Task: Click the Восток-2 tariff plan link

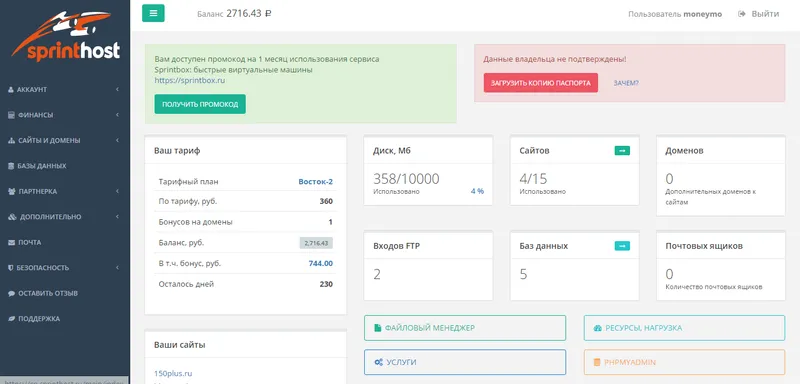Action: (315, 182)
